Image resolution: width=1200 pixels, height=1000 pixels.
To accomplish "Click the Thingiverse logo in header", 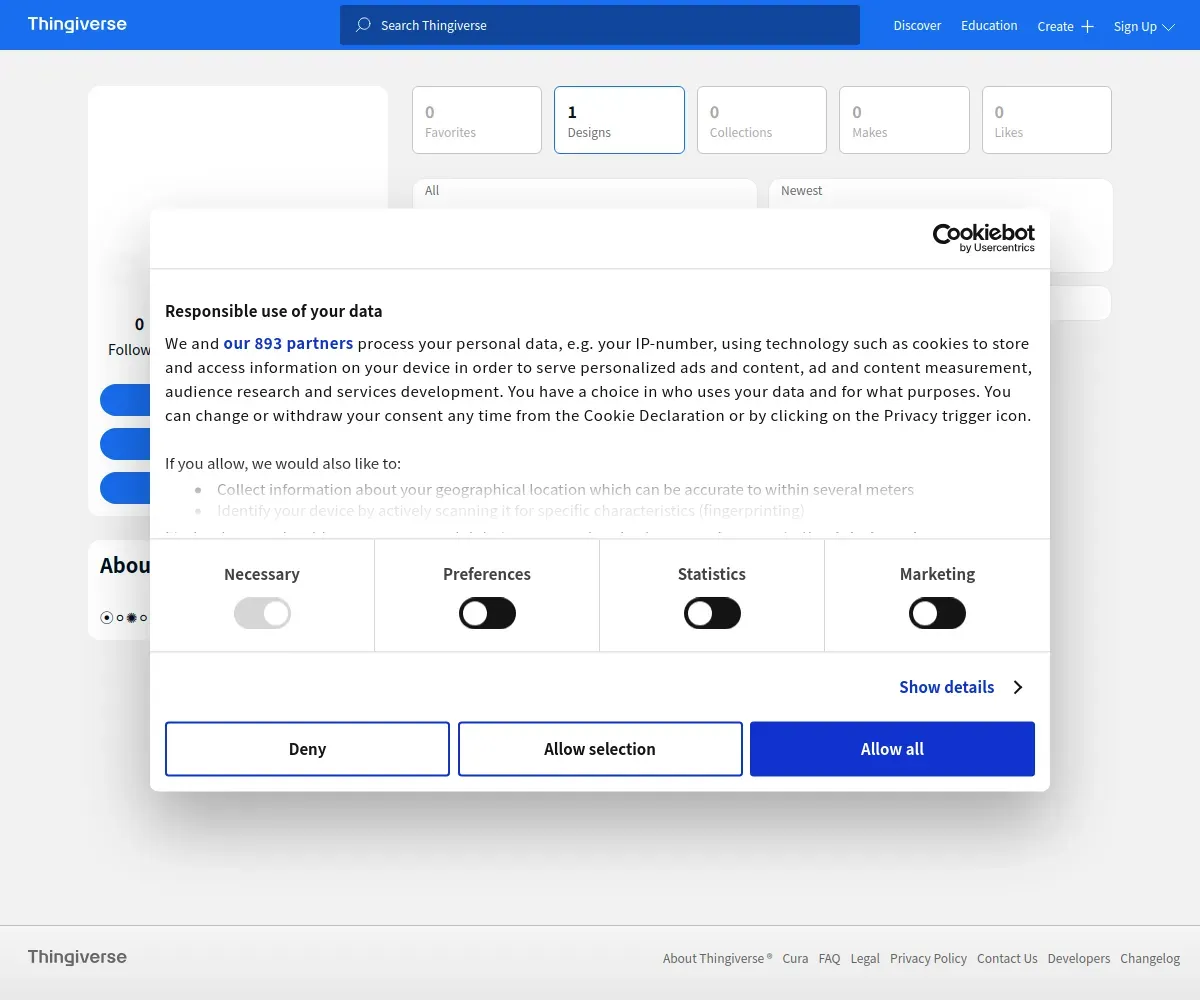I will click(x=77, y=24).
